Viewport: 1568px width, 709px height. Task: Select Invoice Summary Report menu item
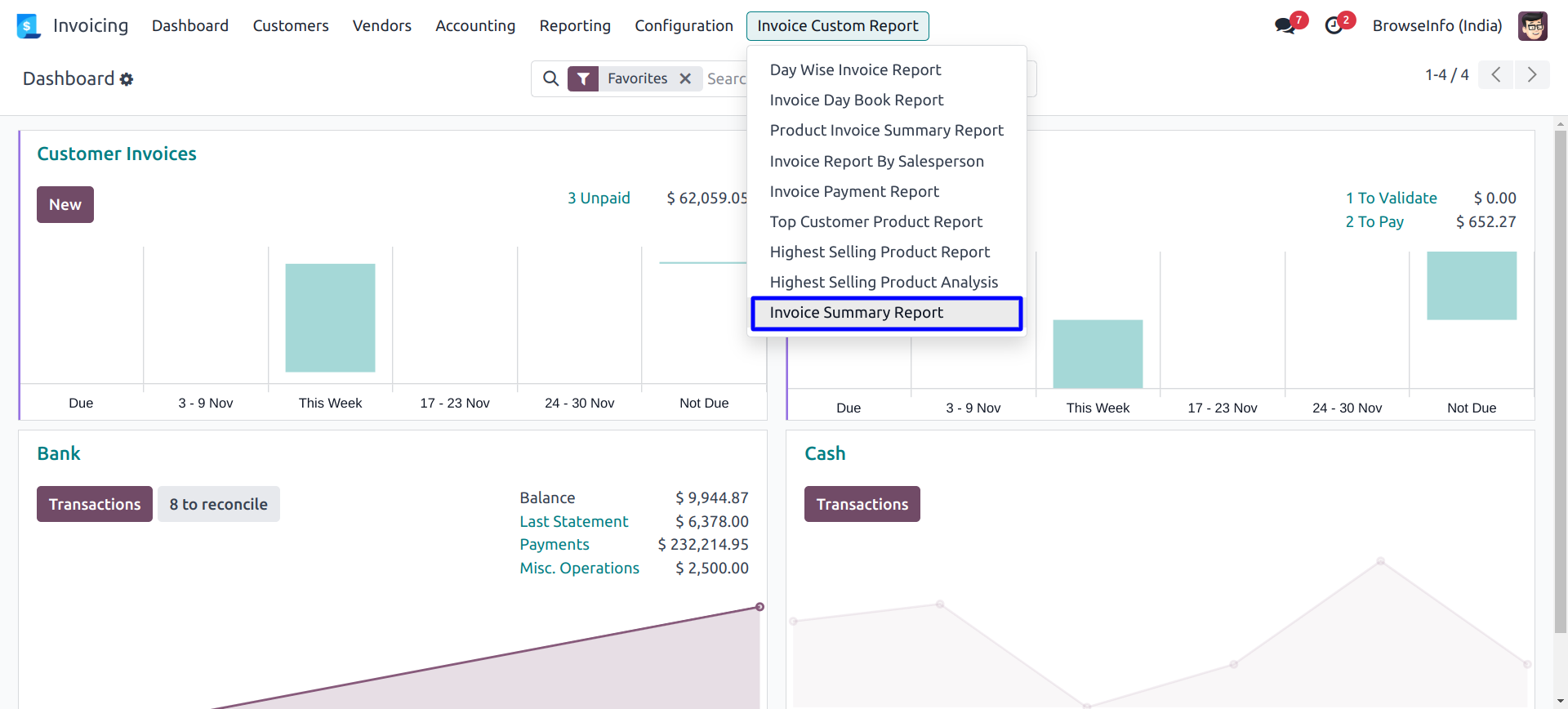click(856, 313)
